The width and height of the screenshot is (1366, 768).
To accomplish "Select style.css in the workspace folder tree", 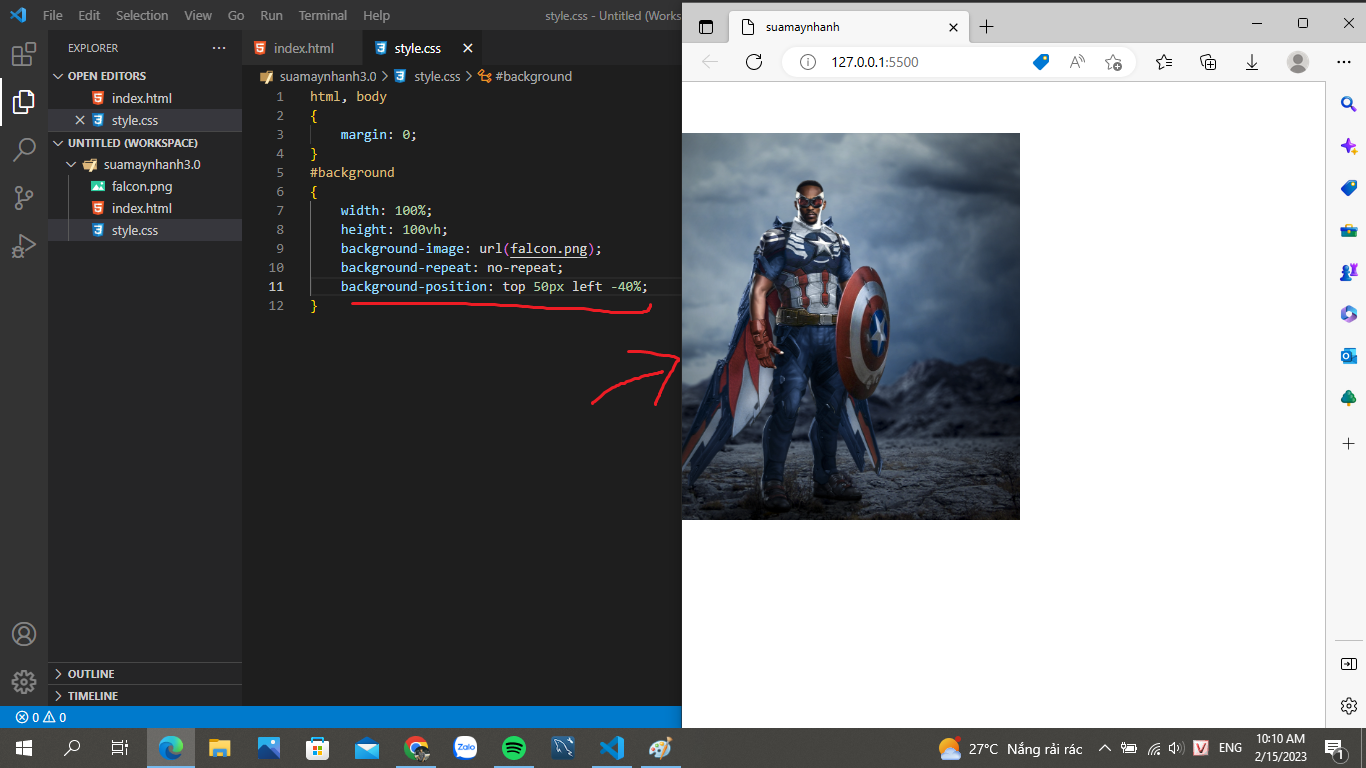I will click(x=145, y=230).
